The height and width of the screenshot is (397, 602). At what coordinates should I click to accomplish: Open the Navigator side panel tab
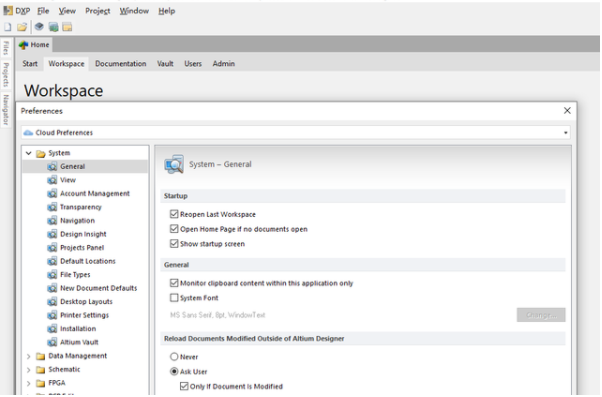[x=5, y=110]
